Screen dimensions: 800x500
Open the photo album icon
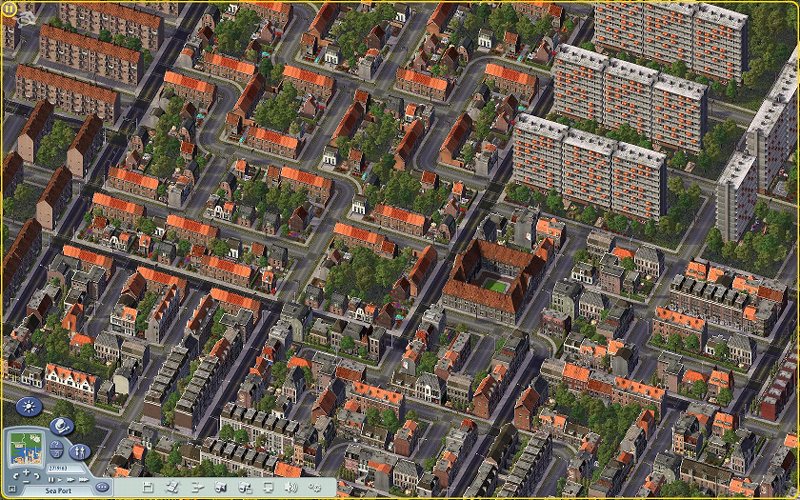click(245, 488)
